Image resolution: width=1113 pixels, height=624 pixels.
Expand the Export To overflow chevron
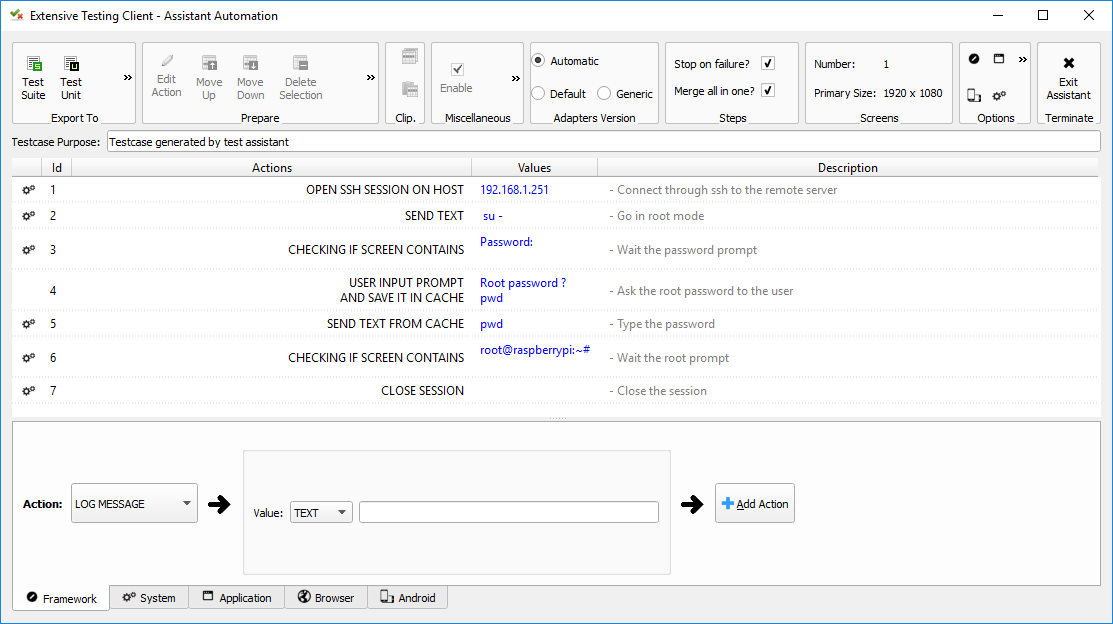point(128,77)
